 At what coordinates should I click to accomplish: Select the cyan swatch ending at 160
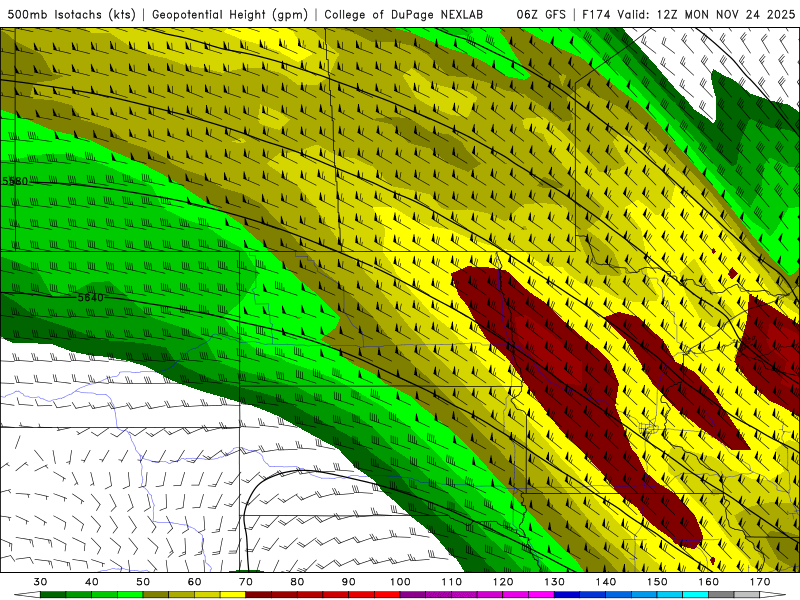(695, 595)
